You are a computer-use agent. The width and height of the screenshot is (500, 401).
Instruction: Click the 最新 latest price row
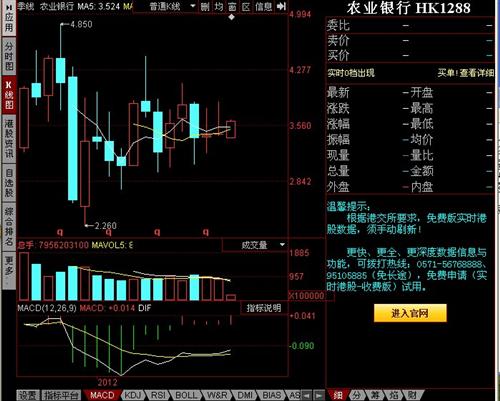click(x=368, y=92)
